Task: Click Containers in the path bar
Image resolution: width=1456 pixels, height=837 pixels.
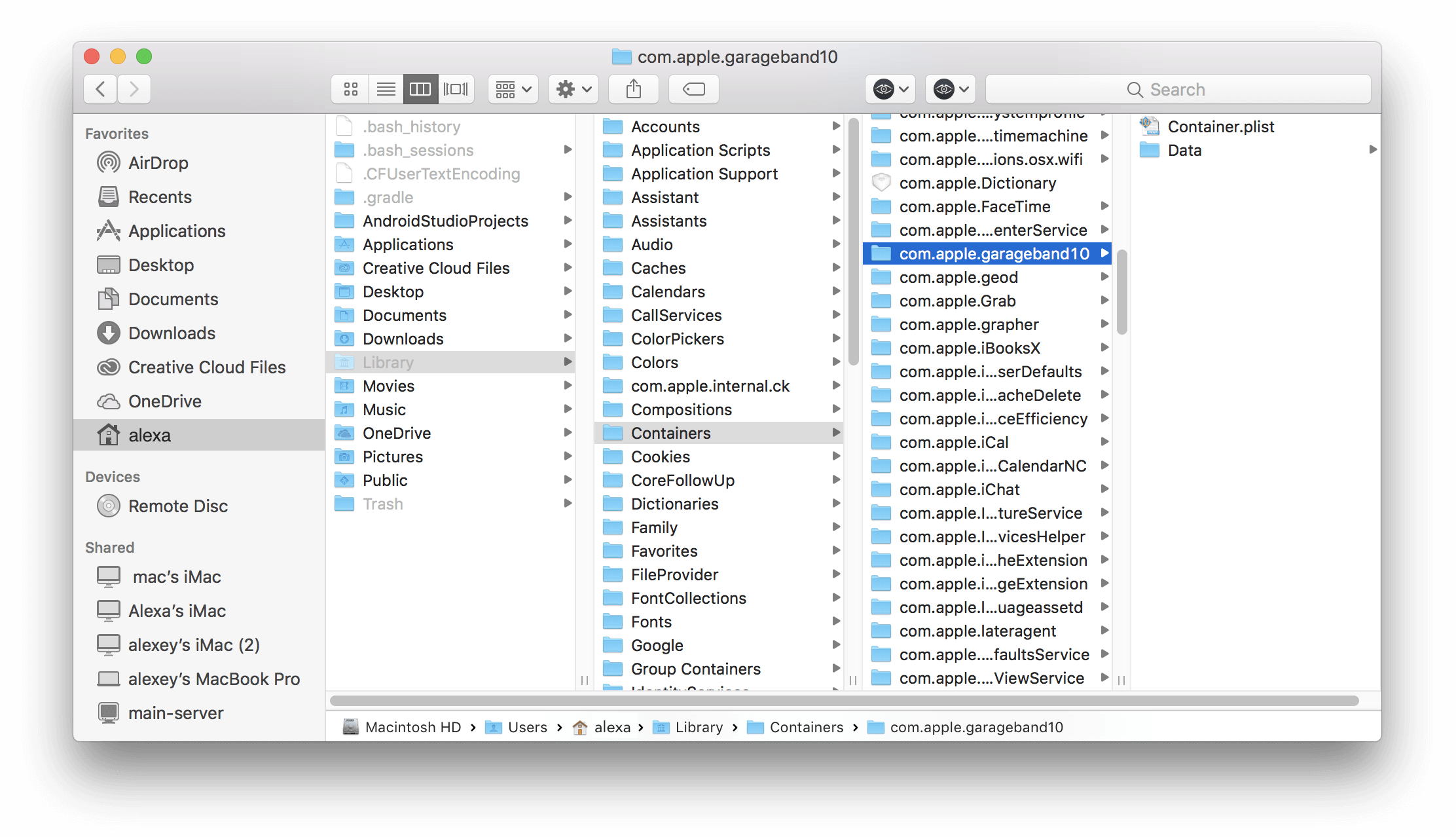Action: pos(795,727)
